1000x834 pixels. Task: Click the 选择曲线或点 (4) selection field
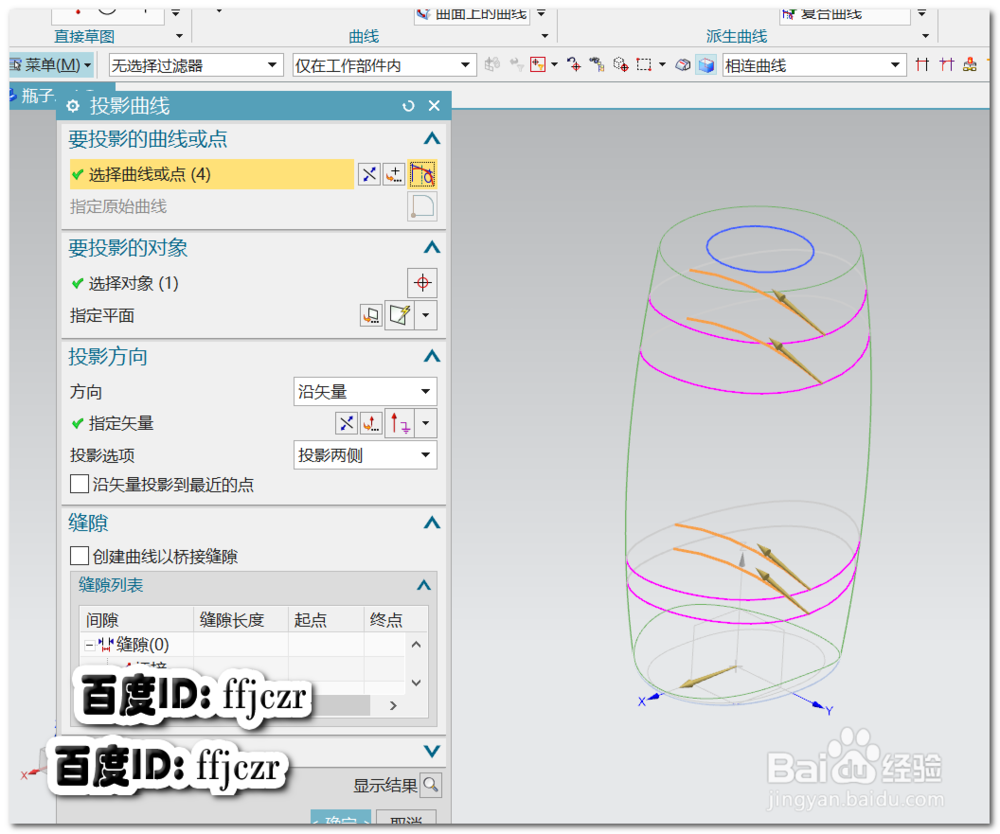point(212,174)
